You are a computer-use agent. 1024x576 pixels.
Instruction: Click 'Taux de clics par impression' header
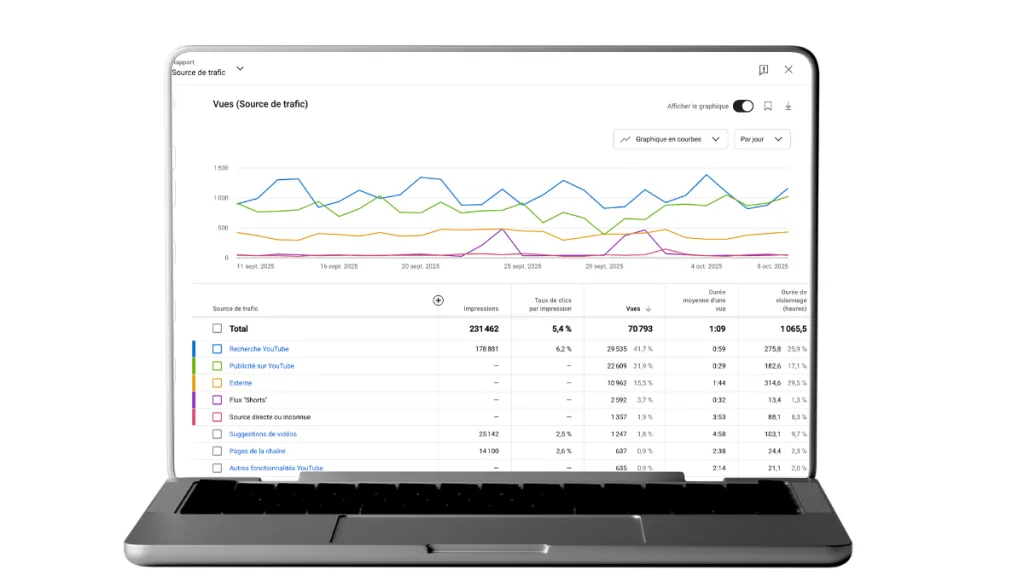click(x=549, y=304)
